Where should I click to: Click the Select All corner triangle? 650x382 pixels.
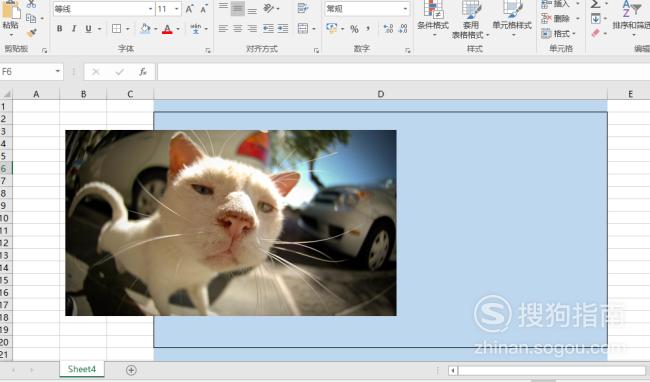[x=6, y=94]
